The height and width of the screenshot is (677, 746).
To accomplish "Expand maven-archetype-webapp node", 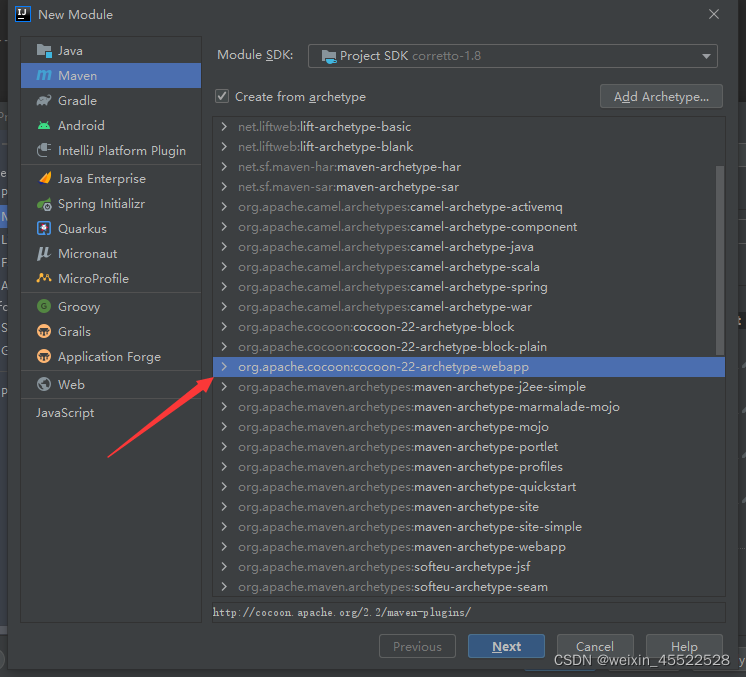I will [224, 547].
